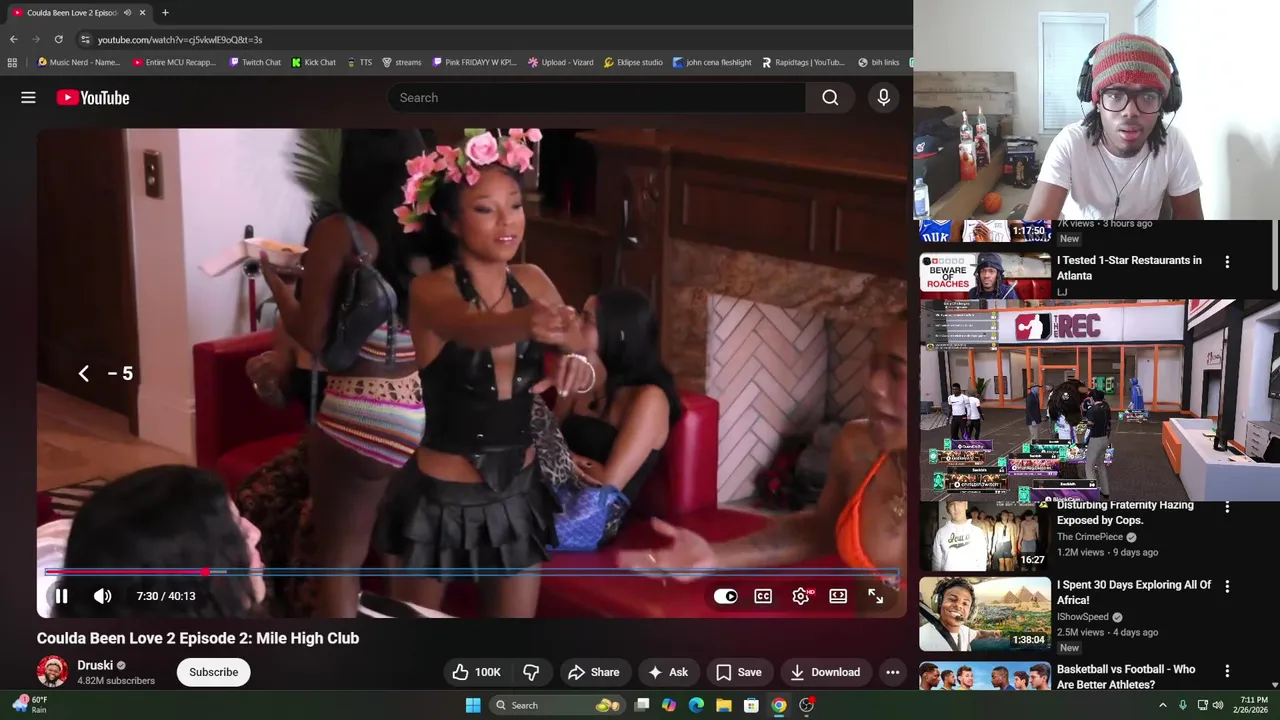Focus the YouTube search field
Image resolution: width=1280 pixels, height=720 pixels.
(596, 98)
